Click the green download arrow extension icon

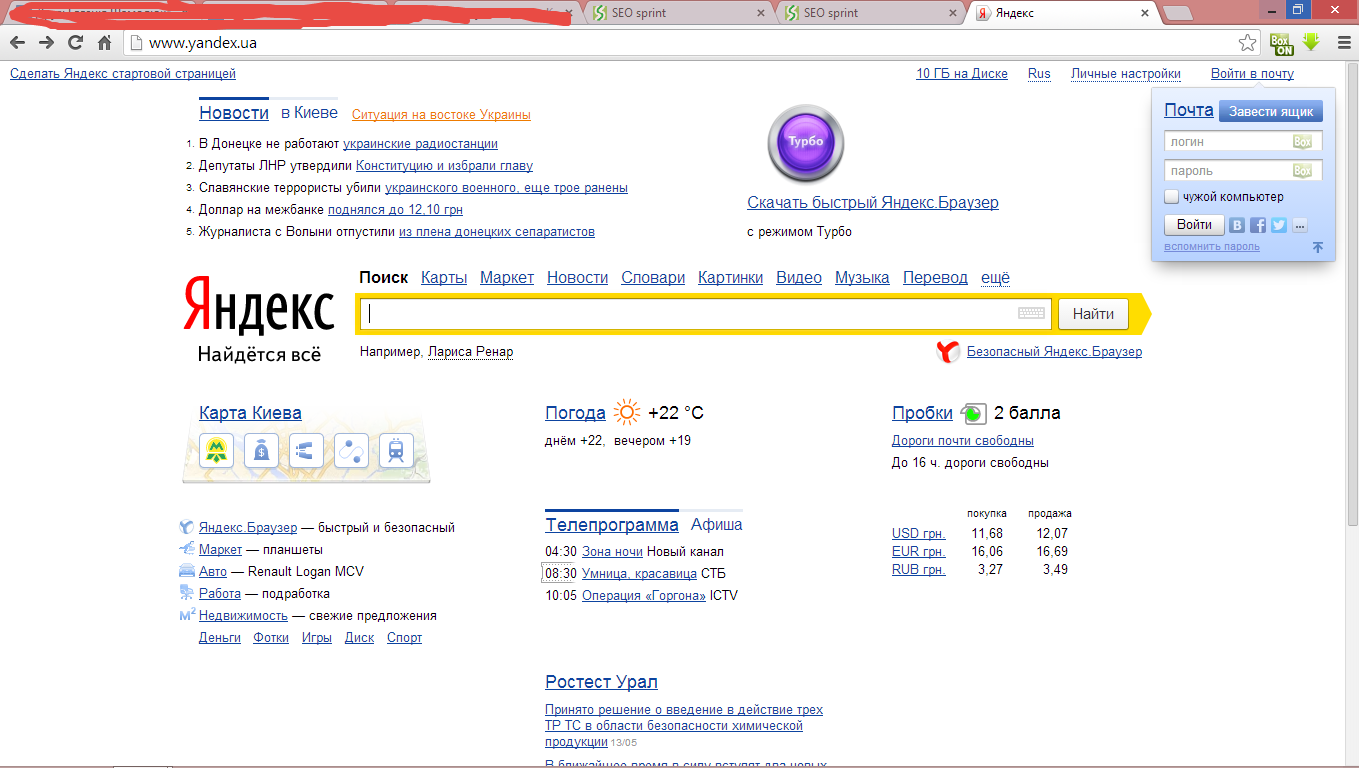pos(1311,42)
